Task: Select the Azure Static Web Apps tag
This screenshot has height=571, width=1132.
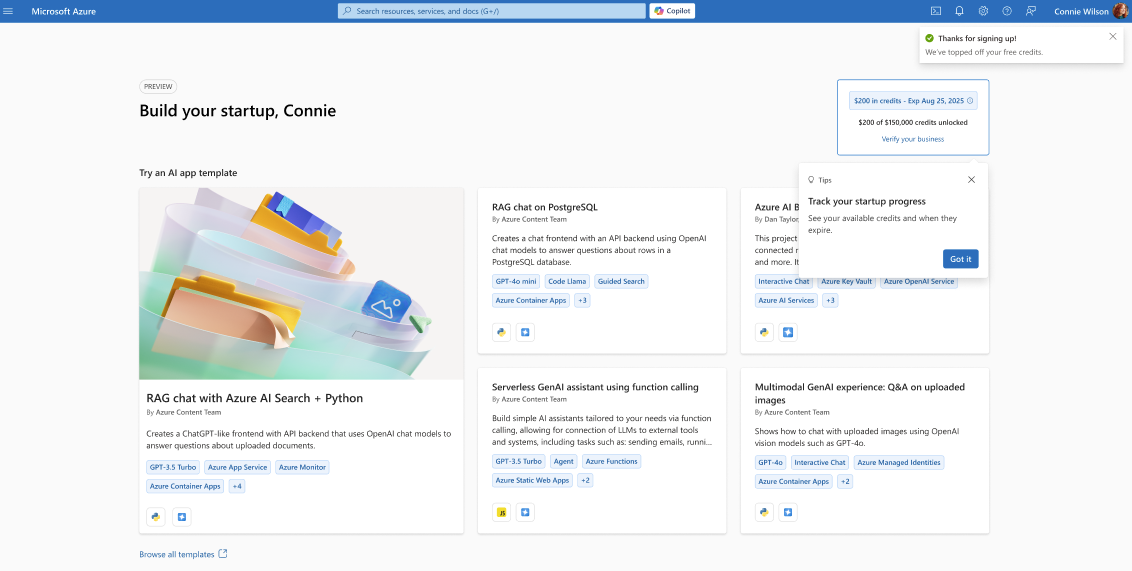Action: [531, 480]
